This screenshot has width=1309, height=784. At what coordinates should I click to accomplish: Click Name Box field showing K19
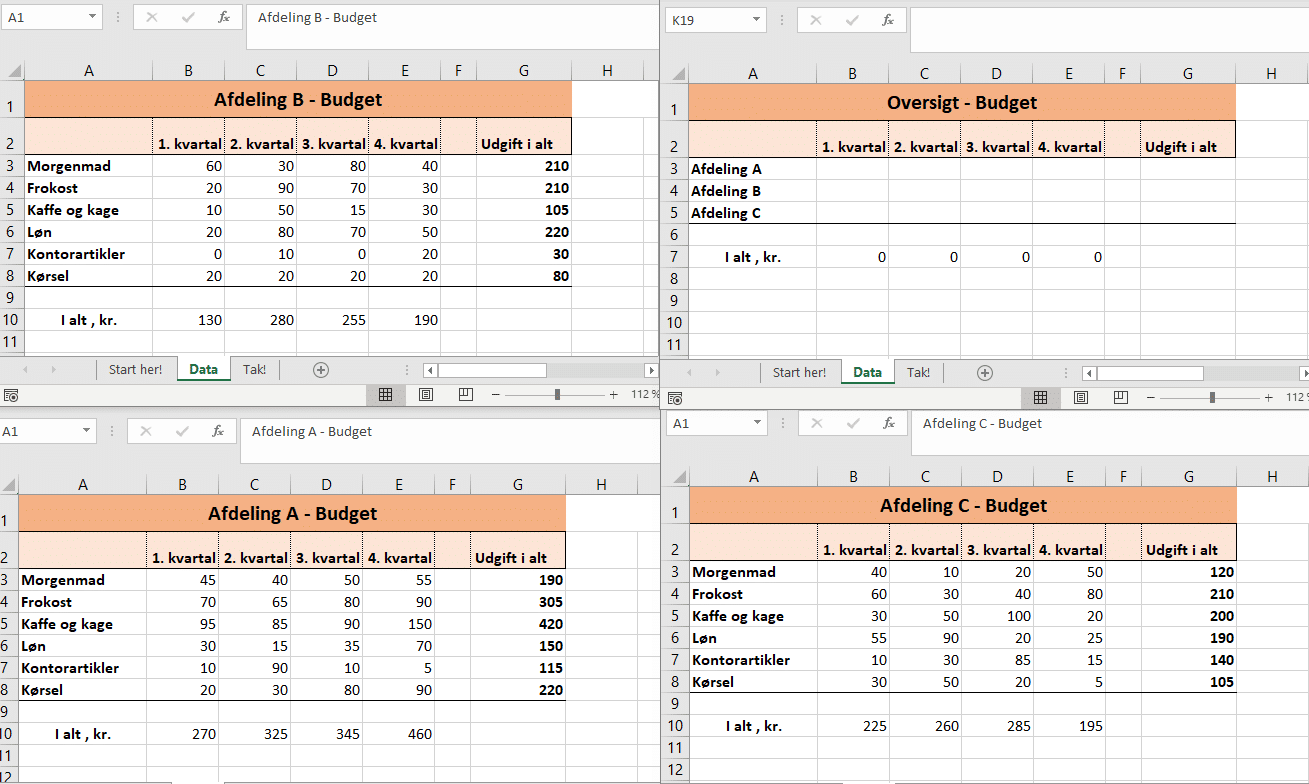pos(707,20)
